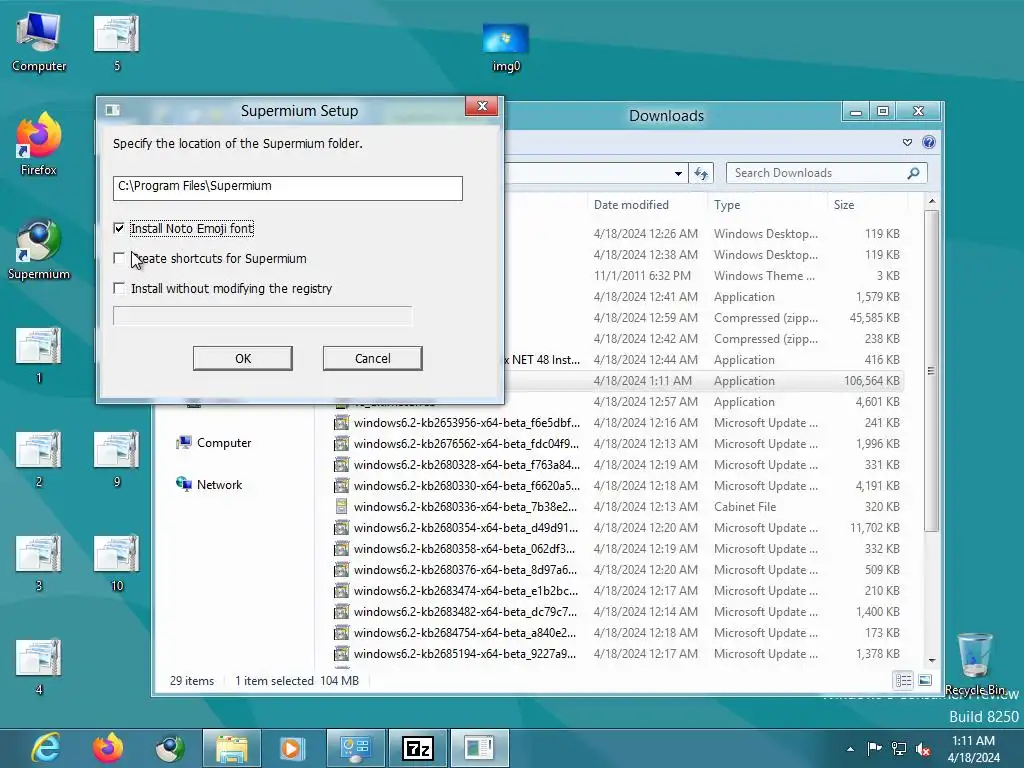Edit the Supermium folder location field

[287, 188]
